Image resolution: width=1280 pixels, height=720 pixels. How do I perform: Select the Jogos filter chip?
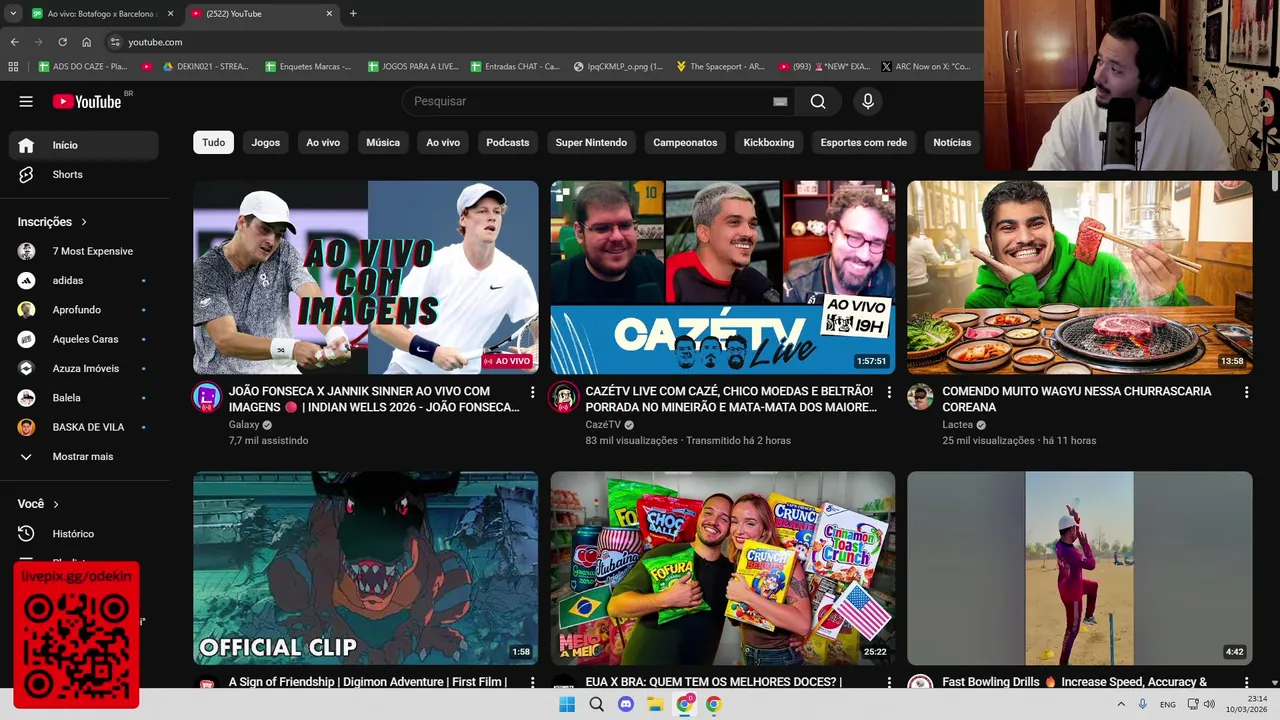265,142
